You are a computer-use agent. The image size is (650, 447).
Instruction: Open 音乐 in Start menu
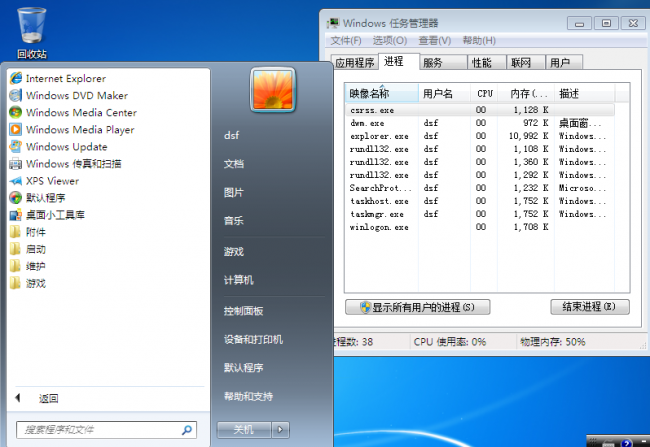point(234,221)
